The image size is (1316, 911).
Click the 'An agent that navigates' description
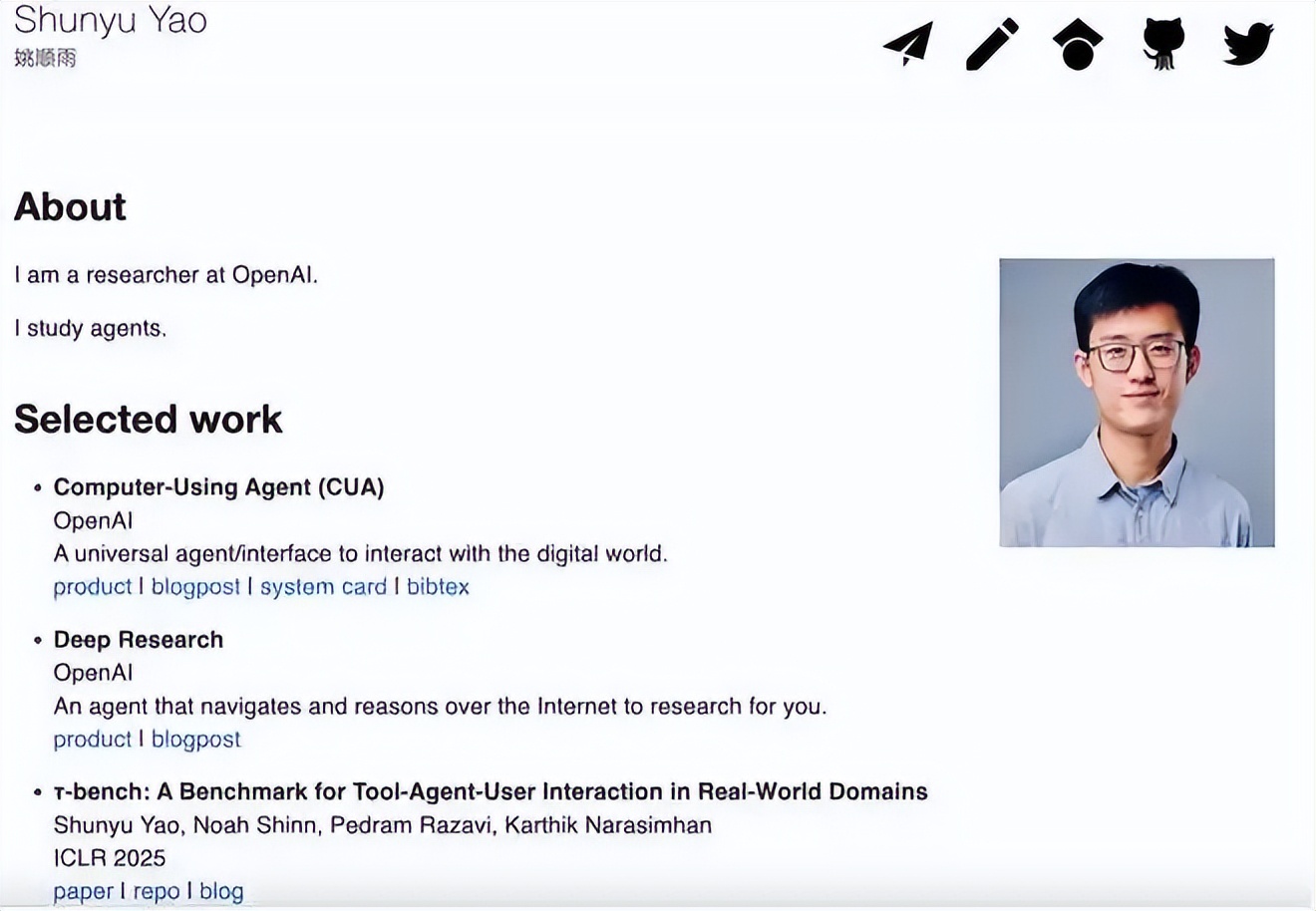tap(441, 707)
